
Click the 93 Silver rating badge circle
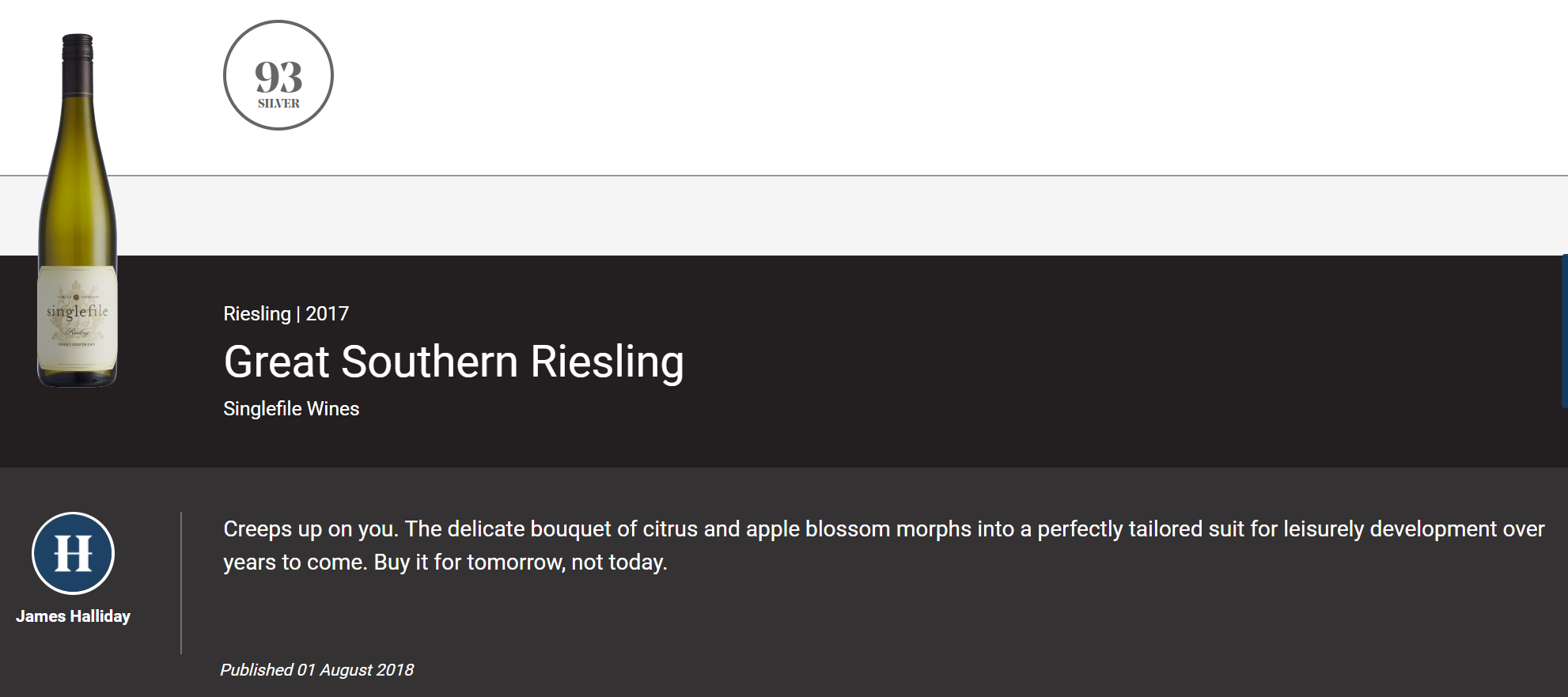[278, 75]
